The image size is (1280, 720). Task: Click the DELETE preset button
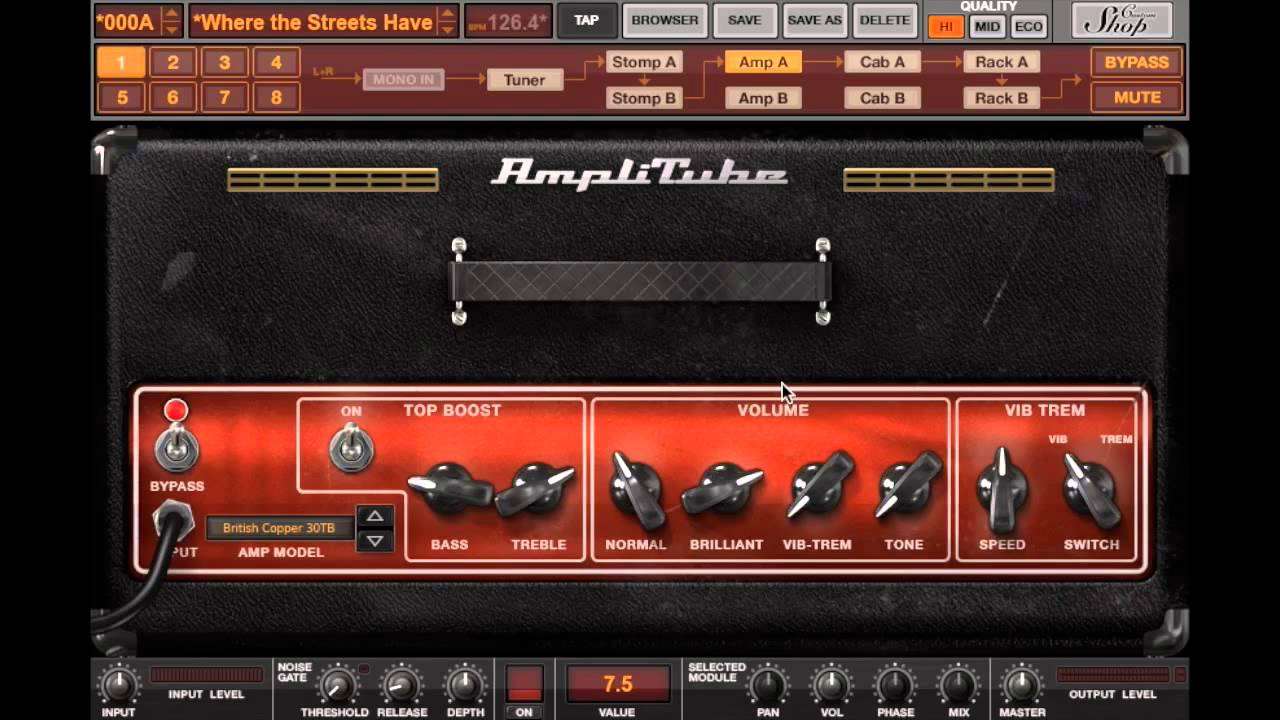tap(885, 20)
